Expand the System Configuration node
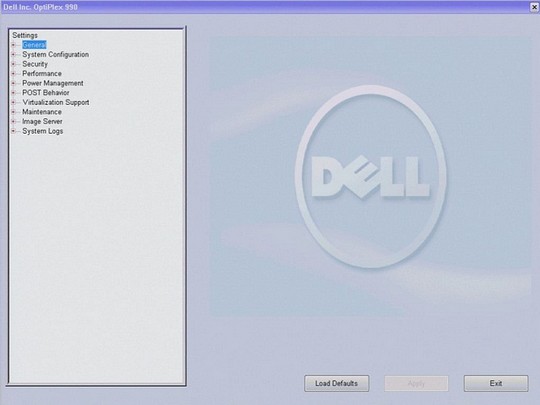The width and height of the screenshot is (540, 405). (x=13, y=54)
